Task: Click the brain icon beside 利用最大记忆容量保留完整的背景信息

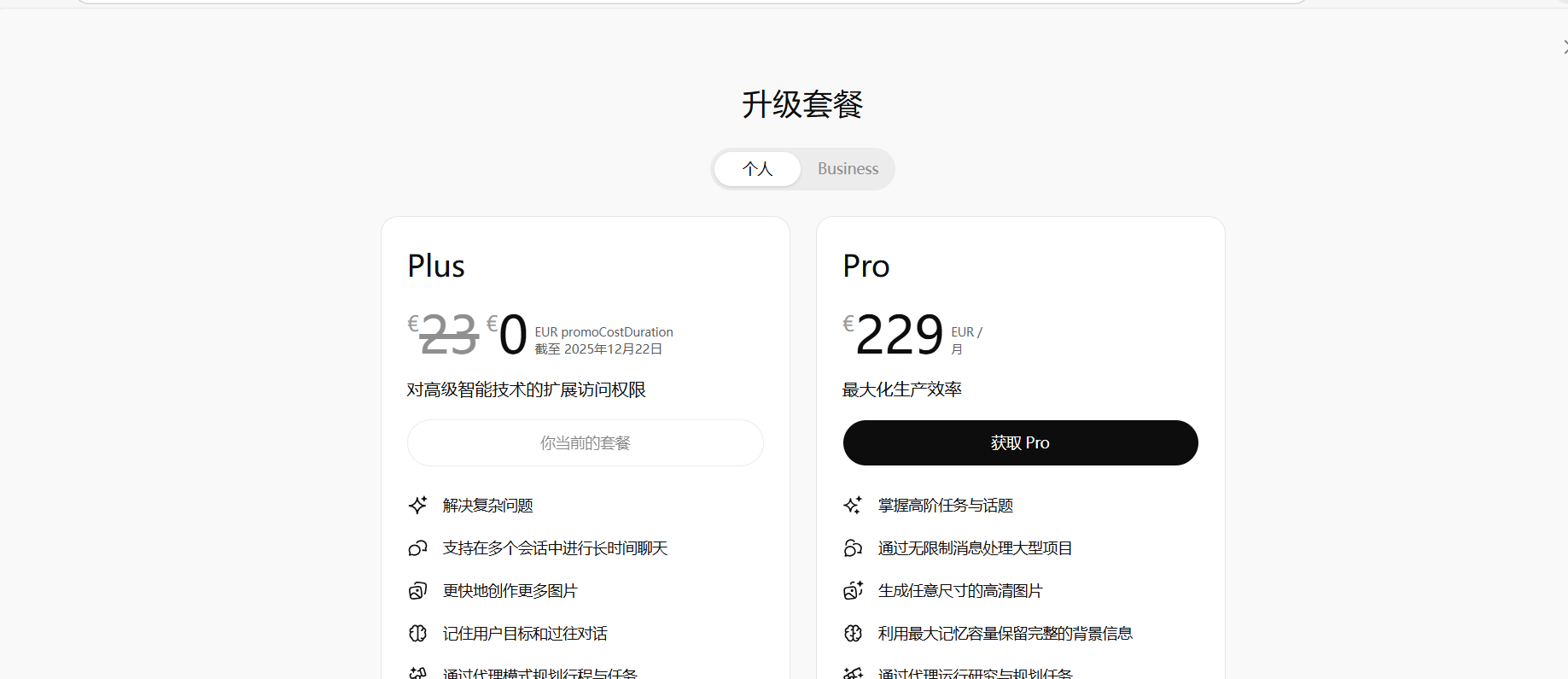Action: click(x=853, y=633)
